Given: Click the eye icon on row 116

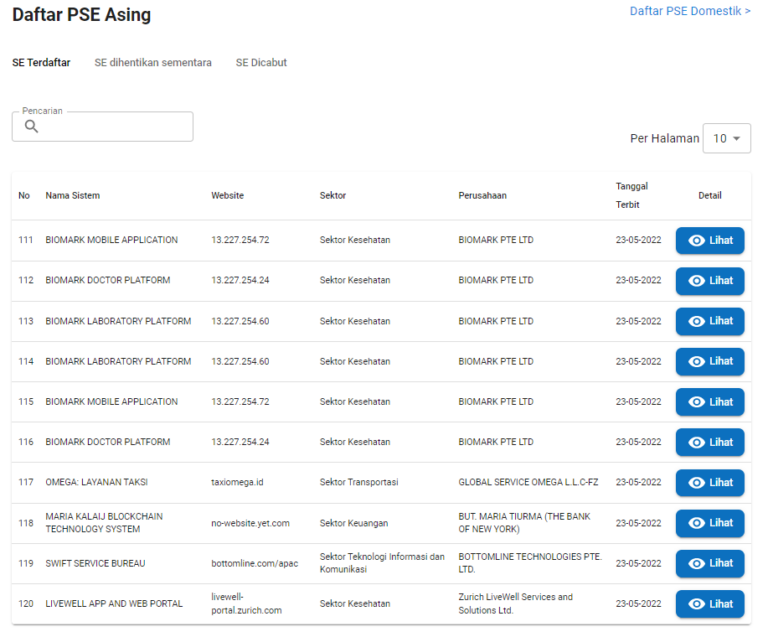Looking at the screenshot, I should tap(697, 443).
